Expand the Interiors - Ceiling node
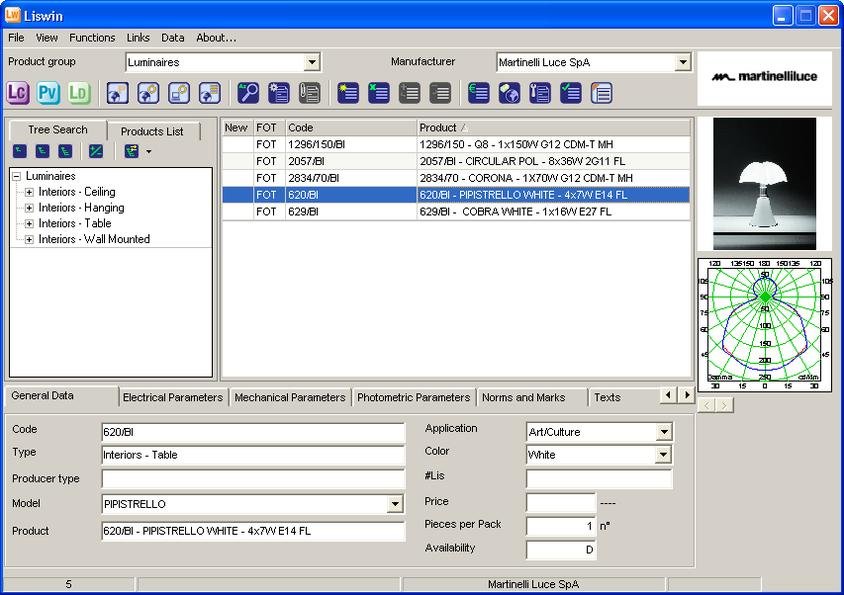The image size is (844, 595). click(29, 192)
